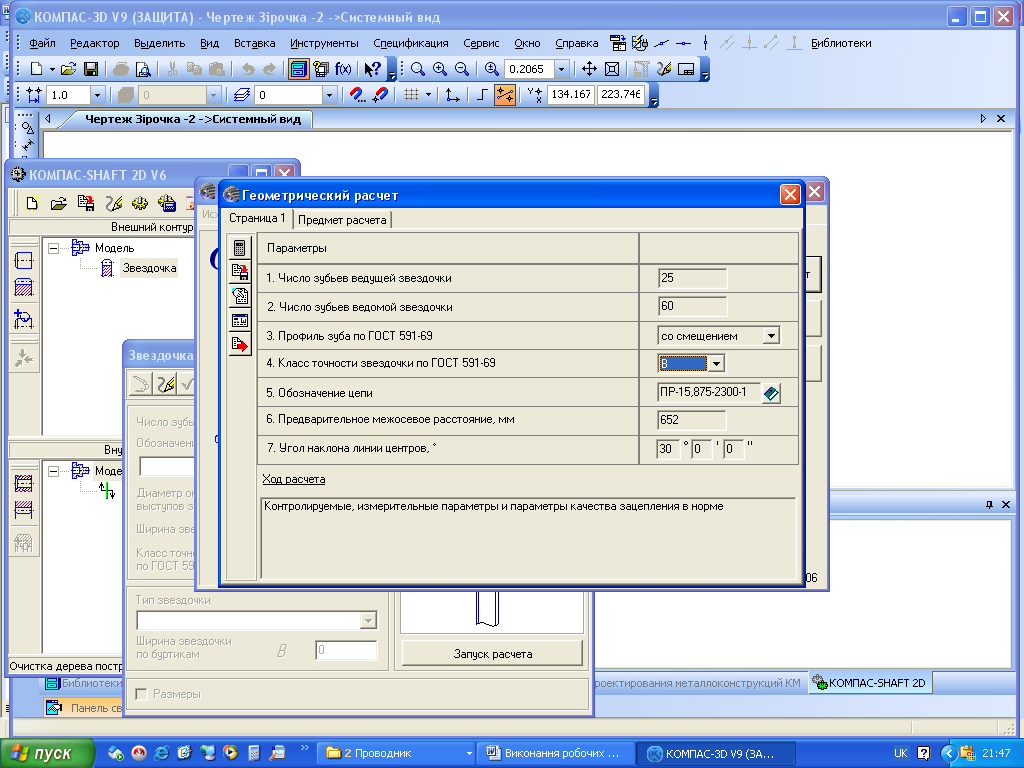Click the local coordinate system icon
The image size is (1024, 768).
click(452, 95)
